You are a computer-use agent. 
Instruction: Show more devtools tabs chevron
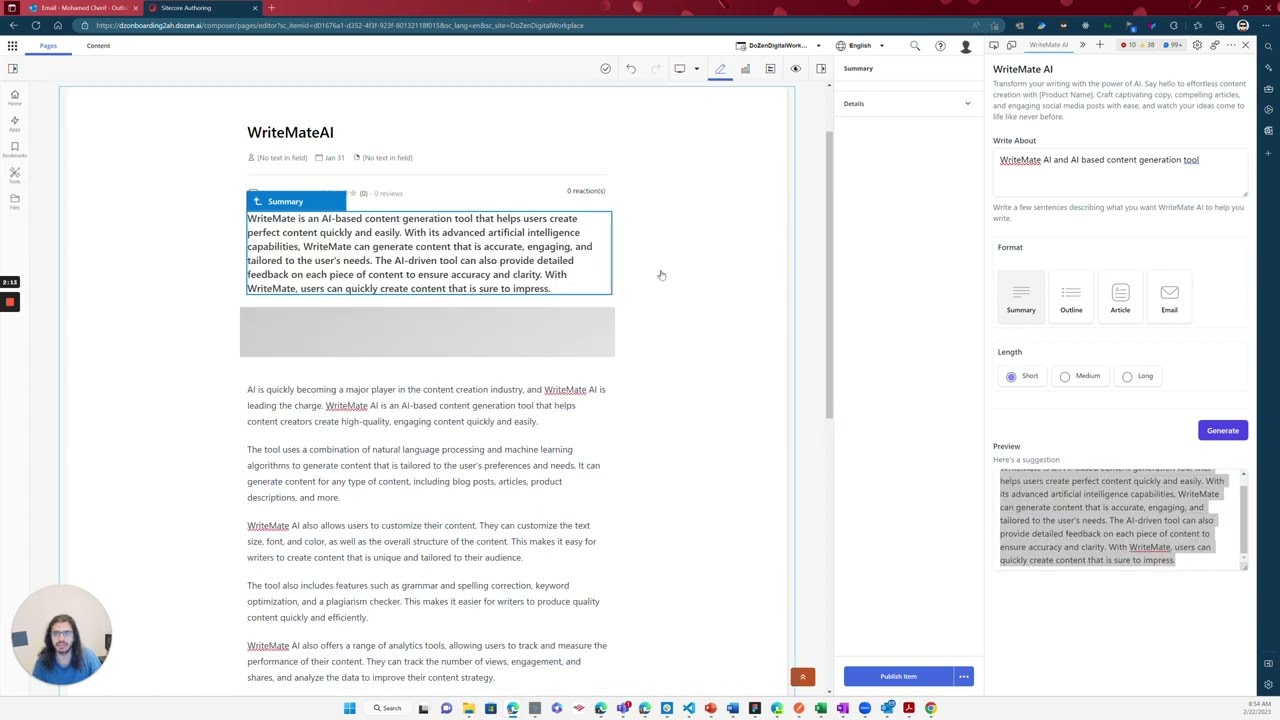click(x=1082, y=45)
